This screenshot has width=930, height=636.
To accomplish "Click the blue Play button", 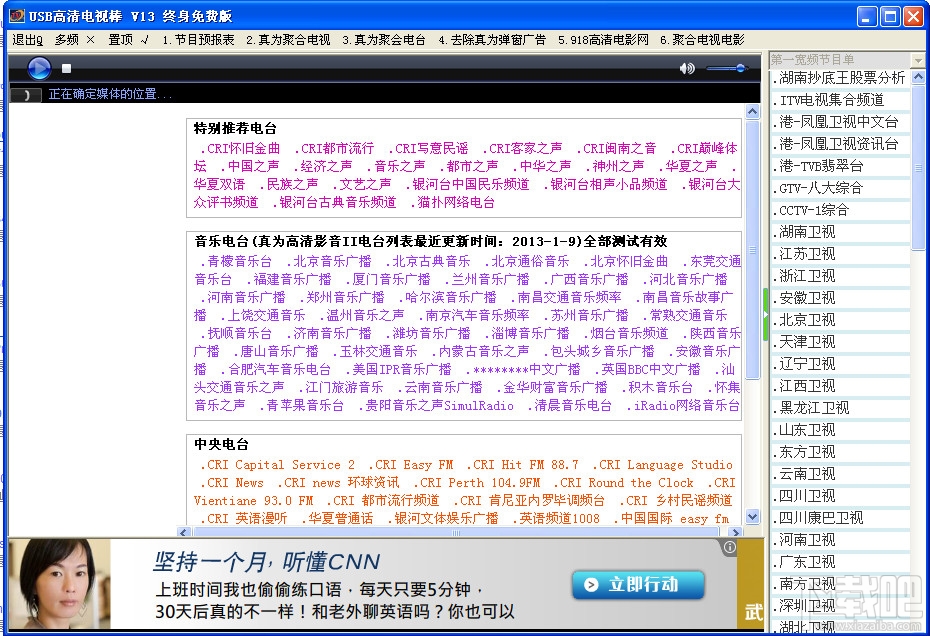I will pos(39,68).
